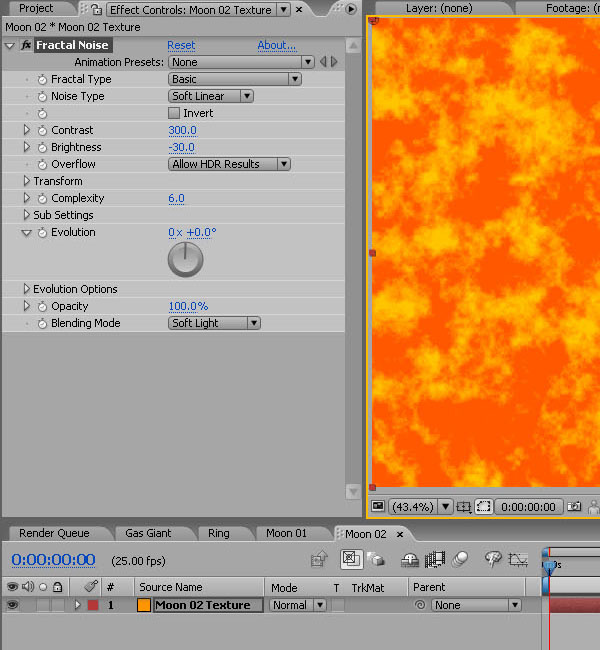Open the Fractal Type dropdown

coord(235,79)
